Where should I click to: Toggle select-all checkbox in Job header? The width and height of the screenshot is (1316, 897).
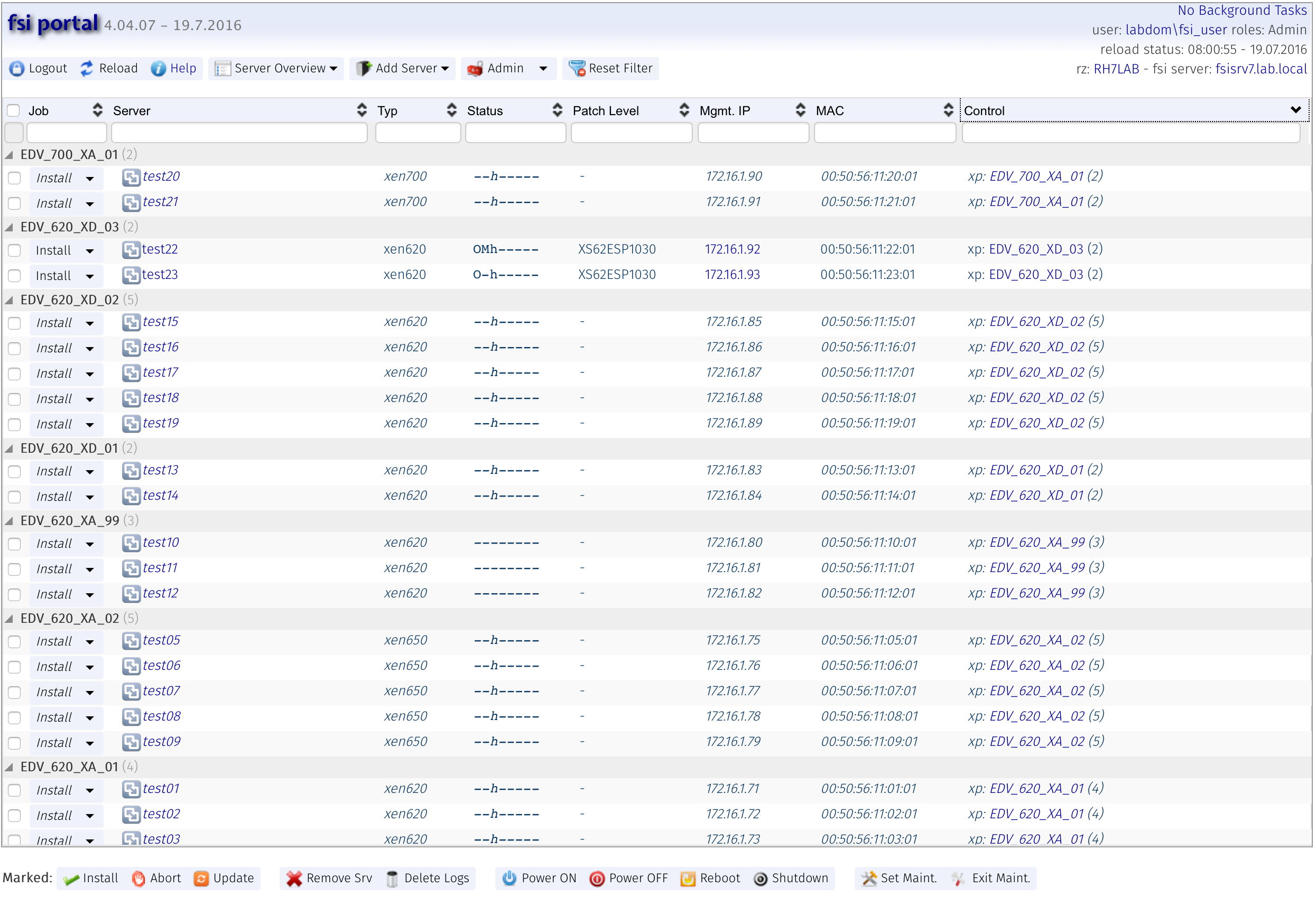coord(14,110)
